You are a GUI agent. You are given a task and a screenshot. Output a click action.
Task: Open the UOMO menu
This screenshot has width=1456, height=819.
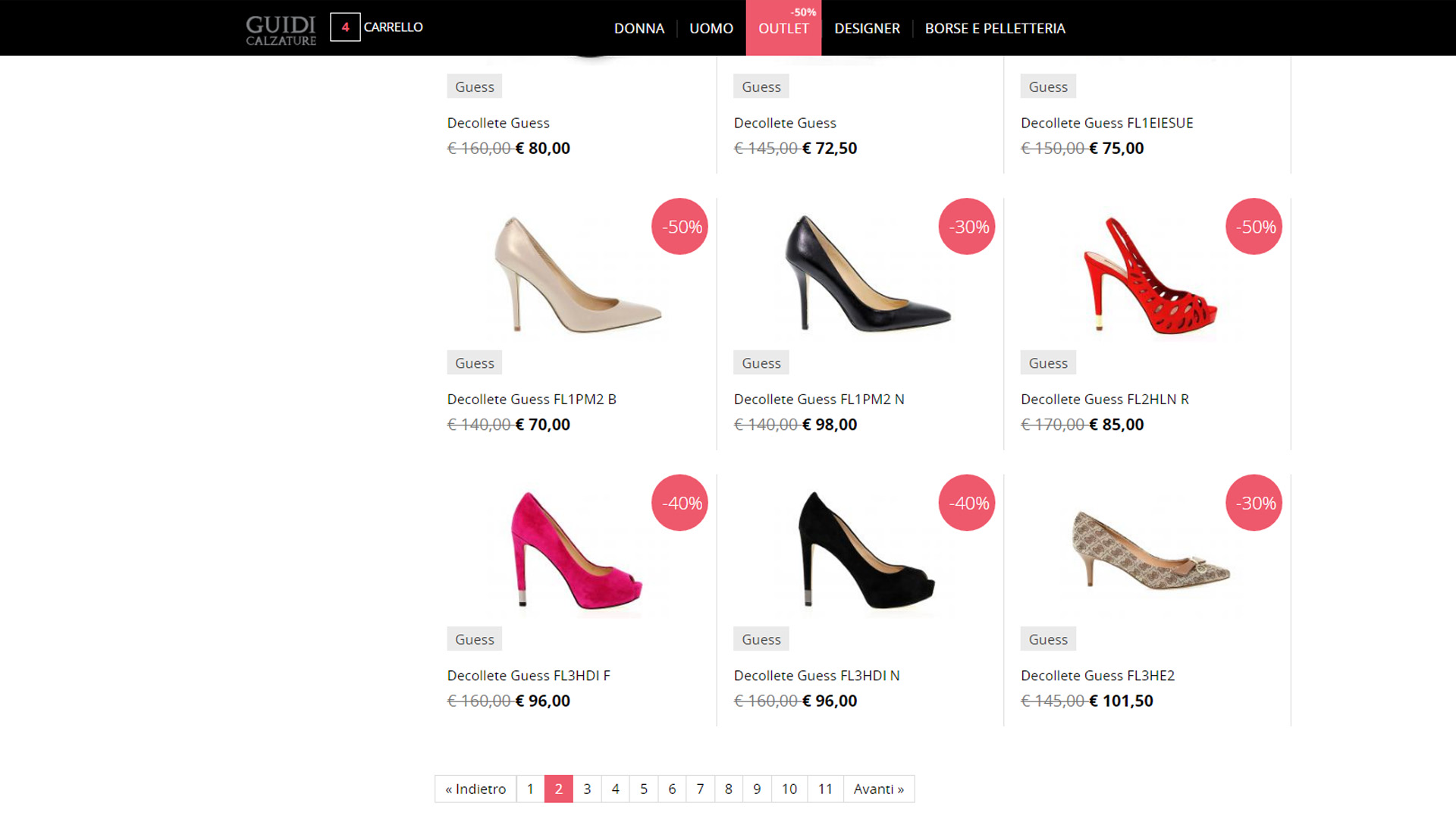click(x=711, y=29)
